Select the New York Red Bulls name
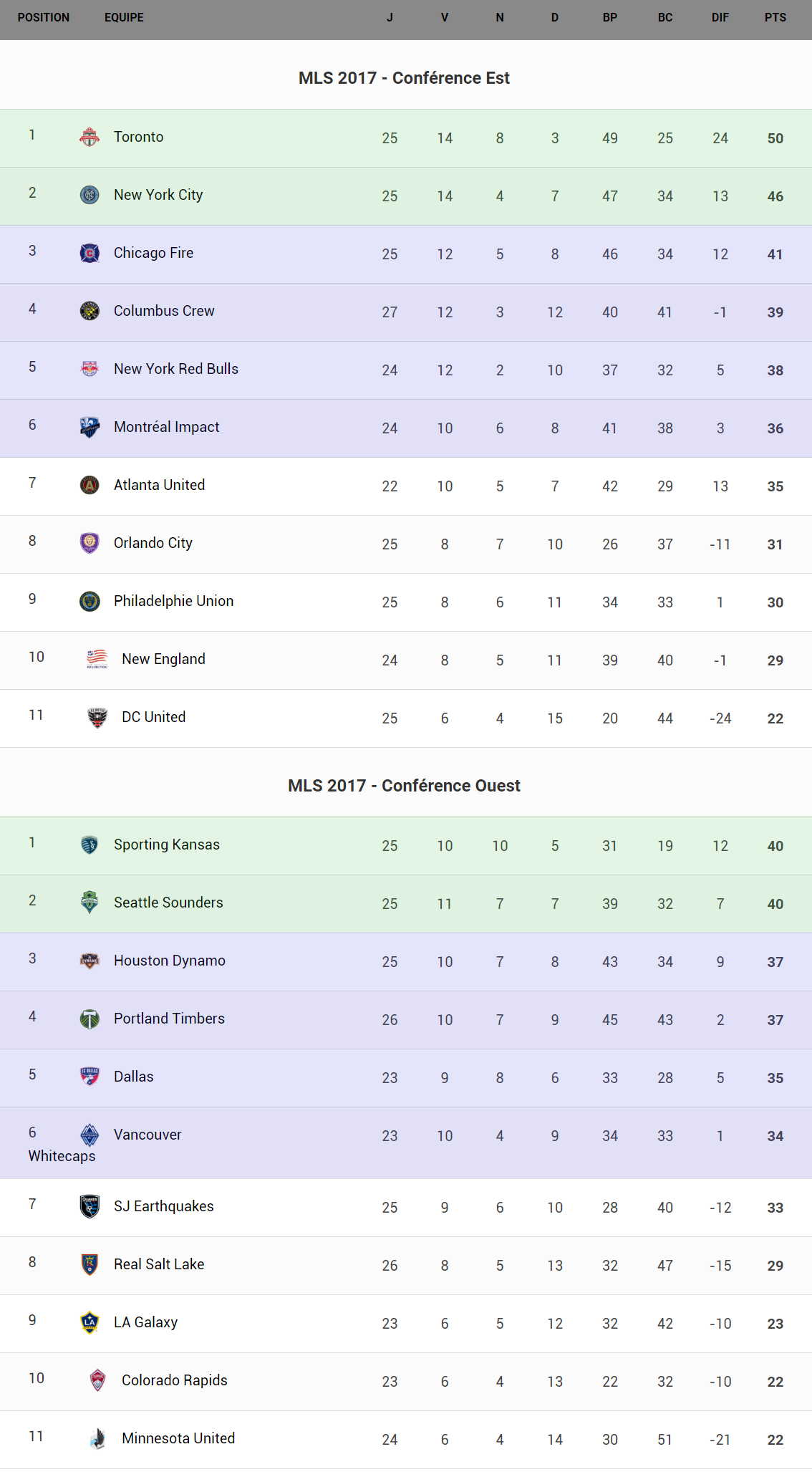Image resolution: width=812 pixels, height=1477 pixels. pyautogui.click(x=175, y=369)
